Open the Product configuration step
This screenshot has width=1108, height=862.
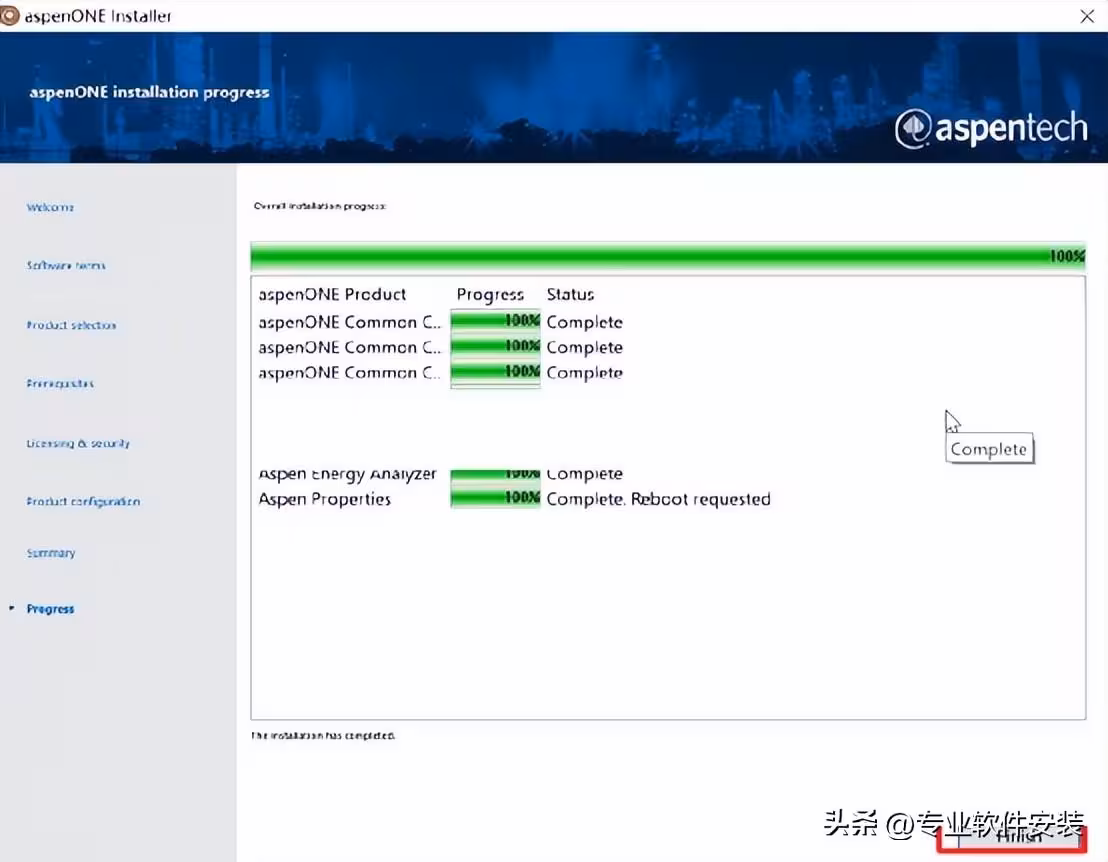pos(83,502)
